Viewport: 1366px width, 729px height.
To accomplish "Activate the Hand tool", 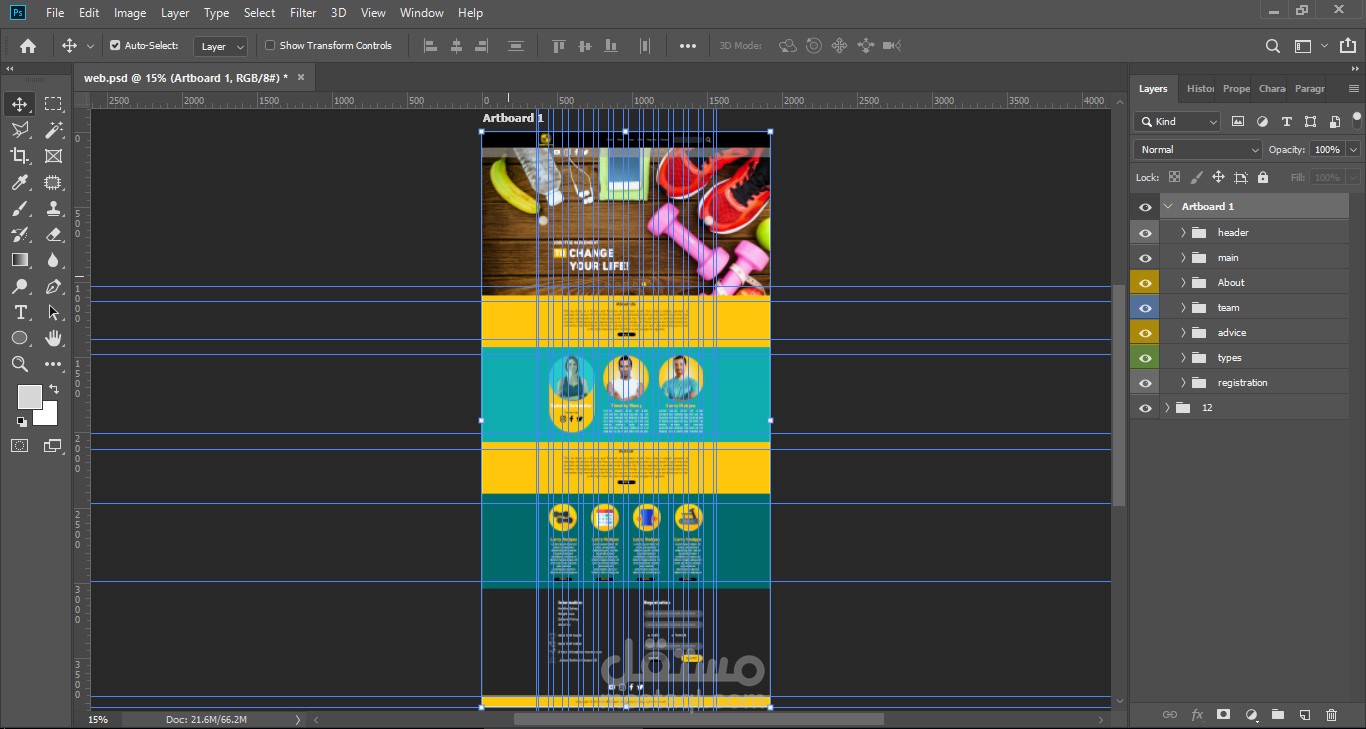I will [54, 338].
